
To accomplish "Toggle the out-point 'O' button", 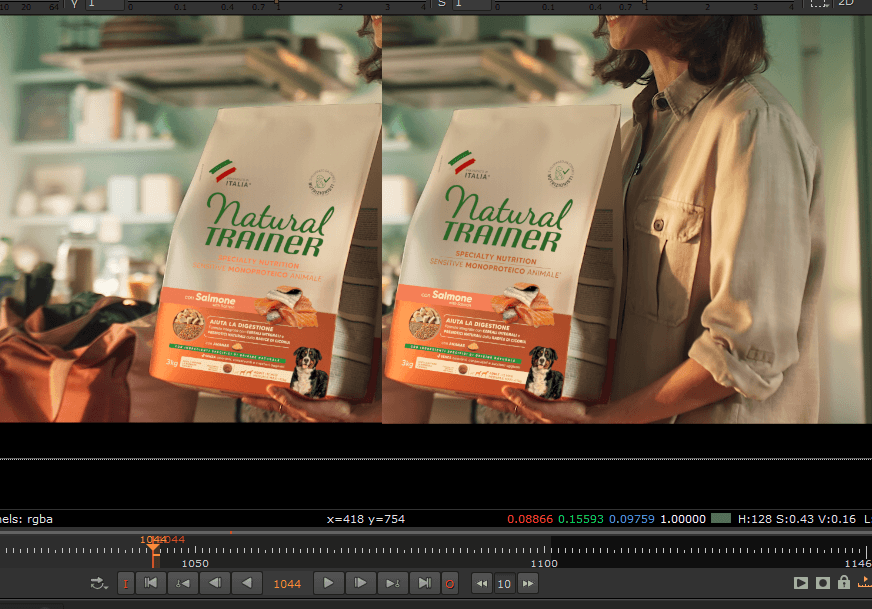I will click(x=450, y=583).
